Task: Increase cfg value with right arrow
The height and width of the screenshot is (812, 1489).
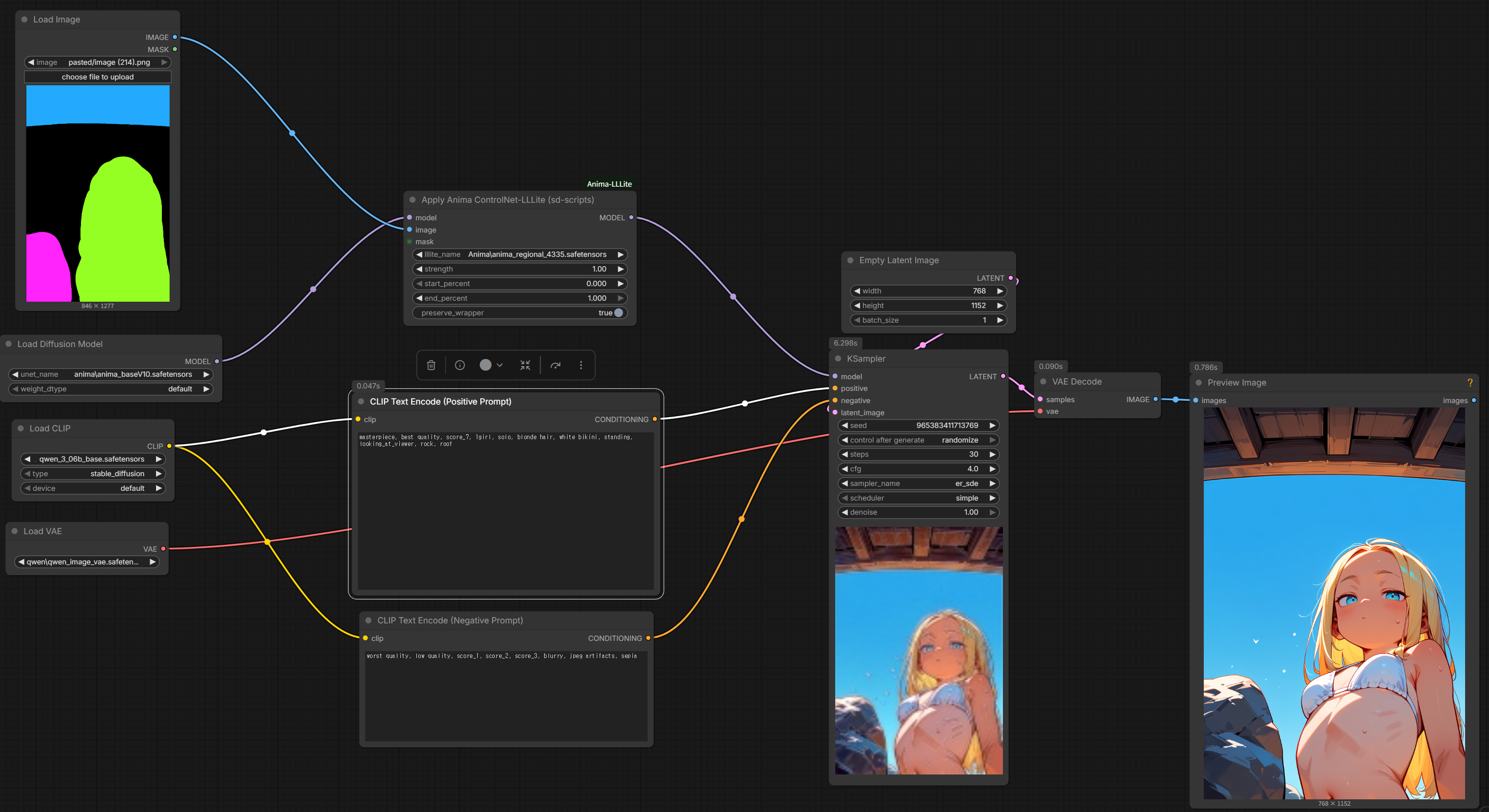Action: [993, 469]
